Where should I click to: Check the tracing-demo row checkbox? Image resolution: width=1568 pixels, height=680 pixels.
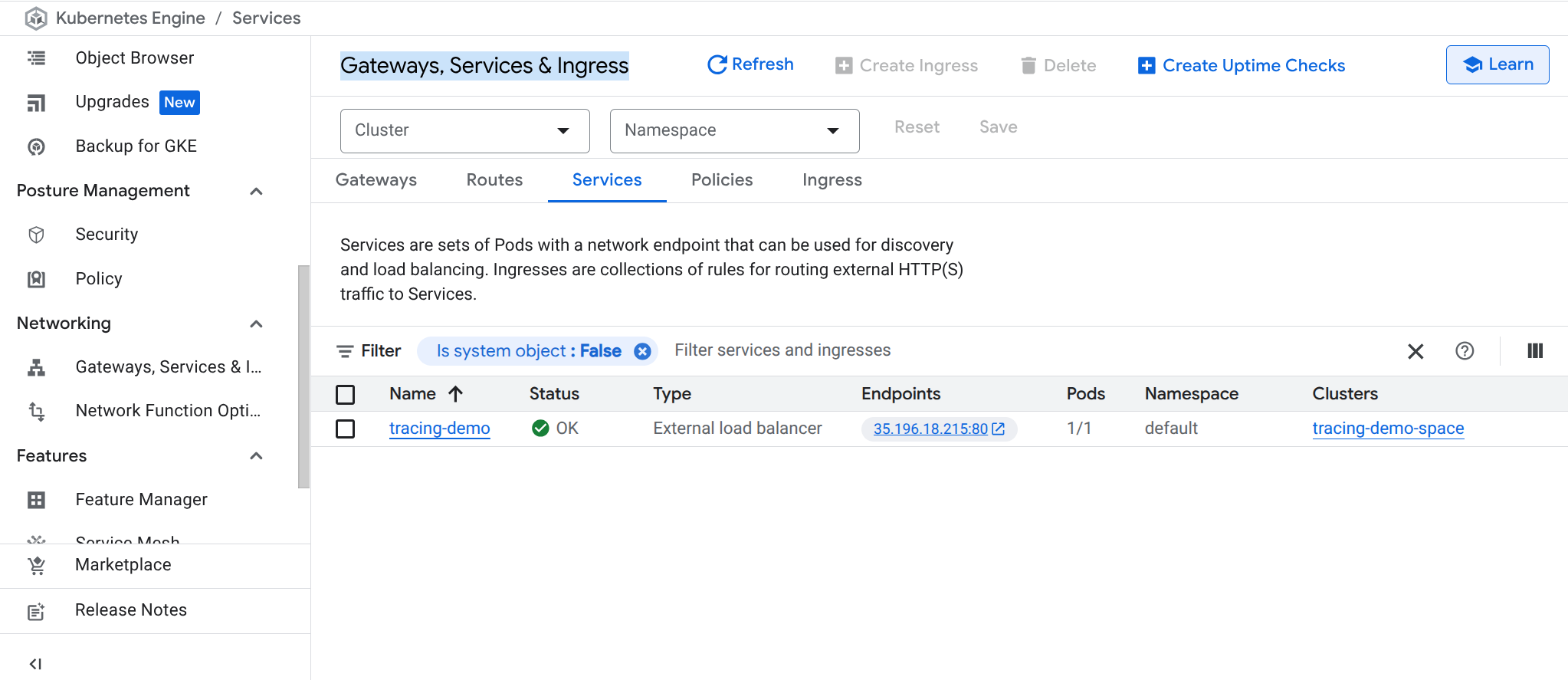point(346,429)
